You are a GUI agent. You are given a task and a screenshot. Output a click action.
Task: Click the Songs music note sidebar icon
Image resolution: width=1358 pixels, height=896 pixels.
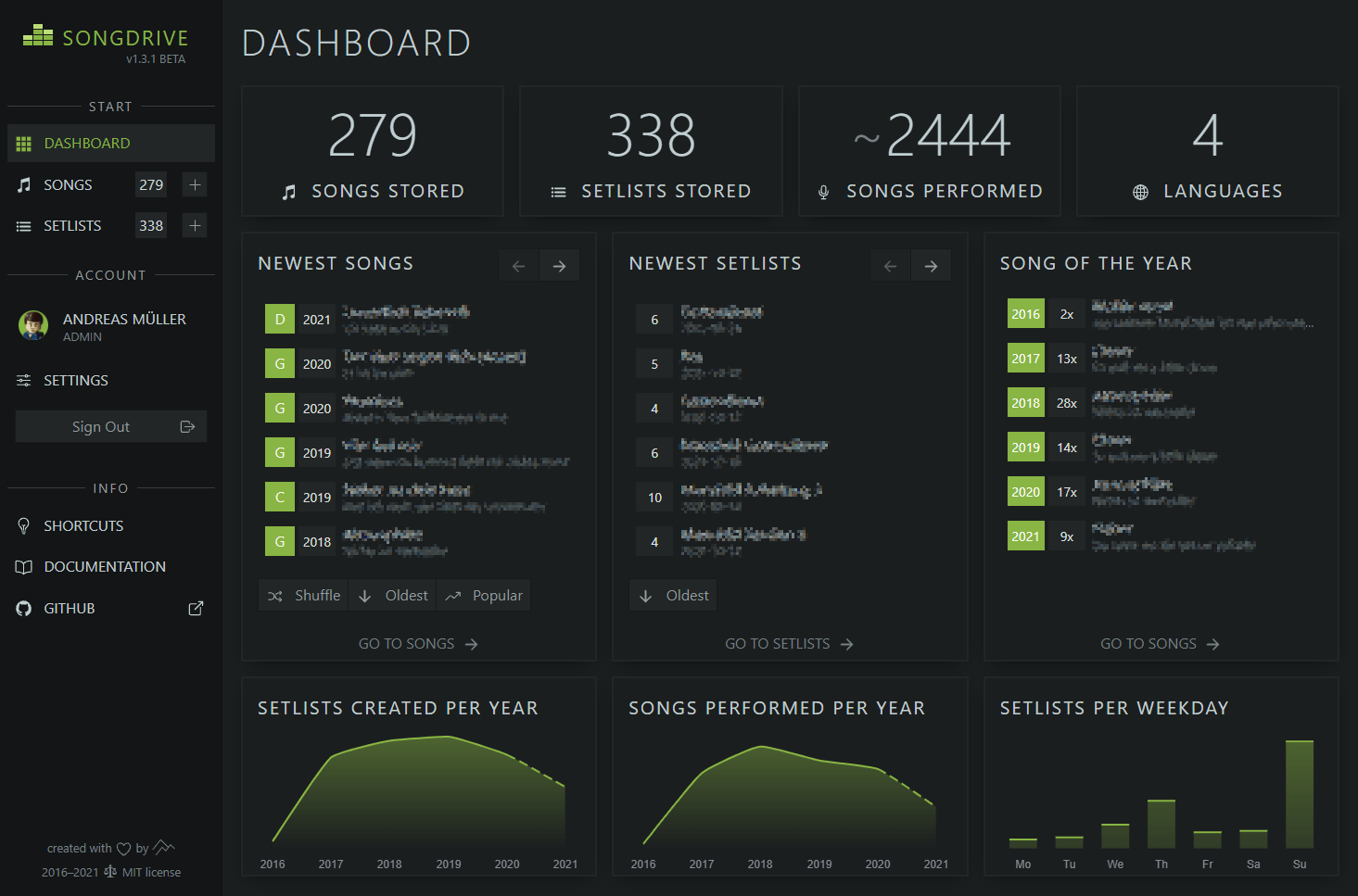[24, 185]
